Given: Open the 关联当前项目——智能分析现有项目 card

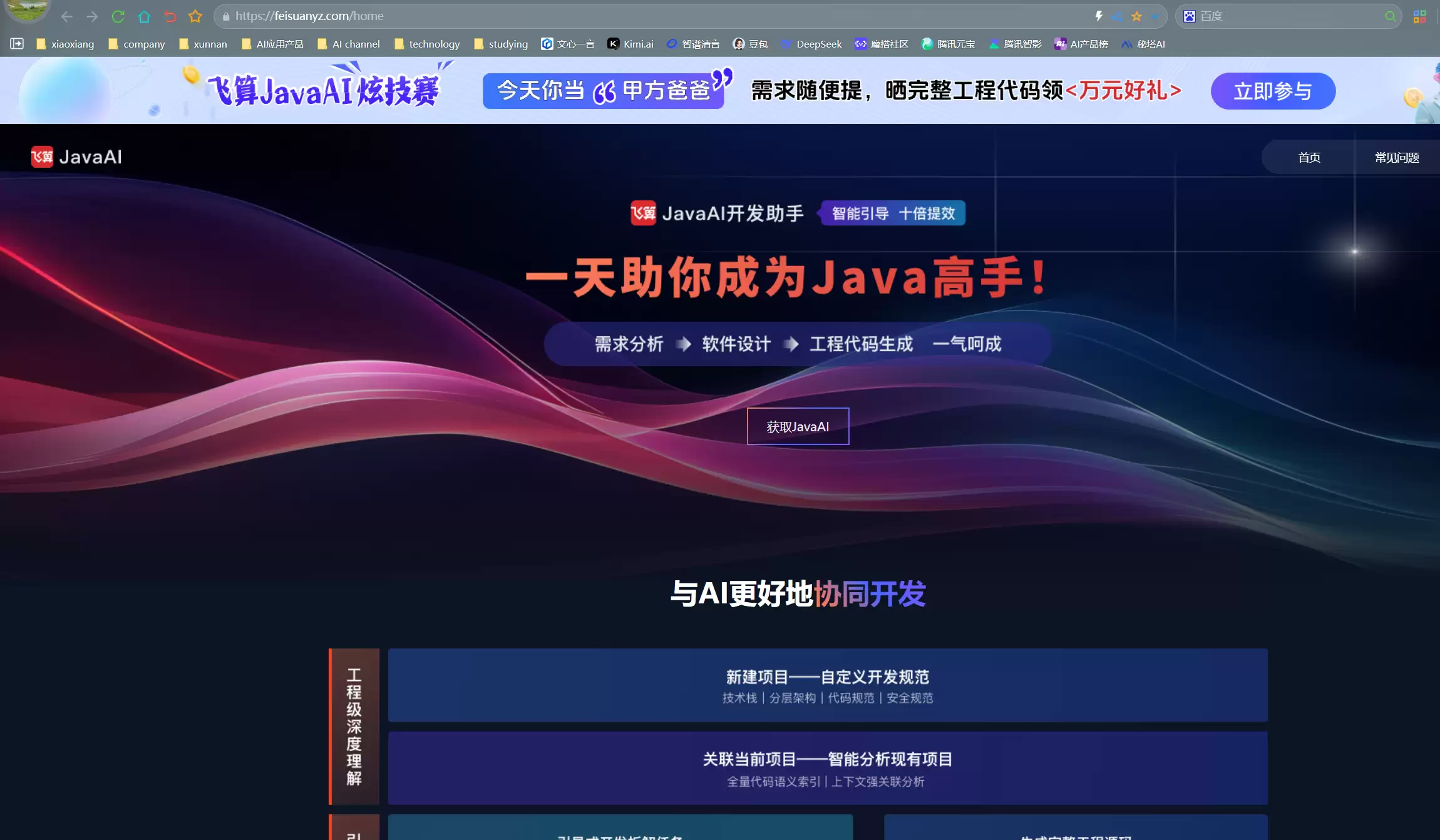Looking at the screenshot, I should [x=828, y=768].
